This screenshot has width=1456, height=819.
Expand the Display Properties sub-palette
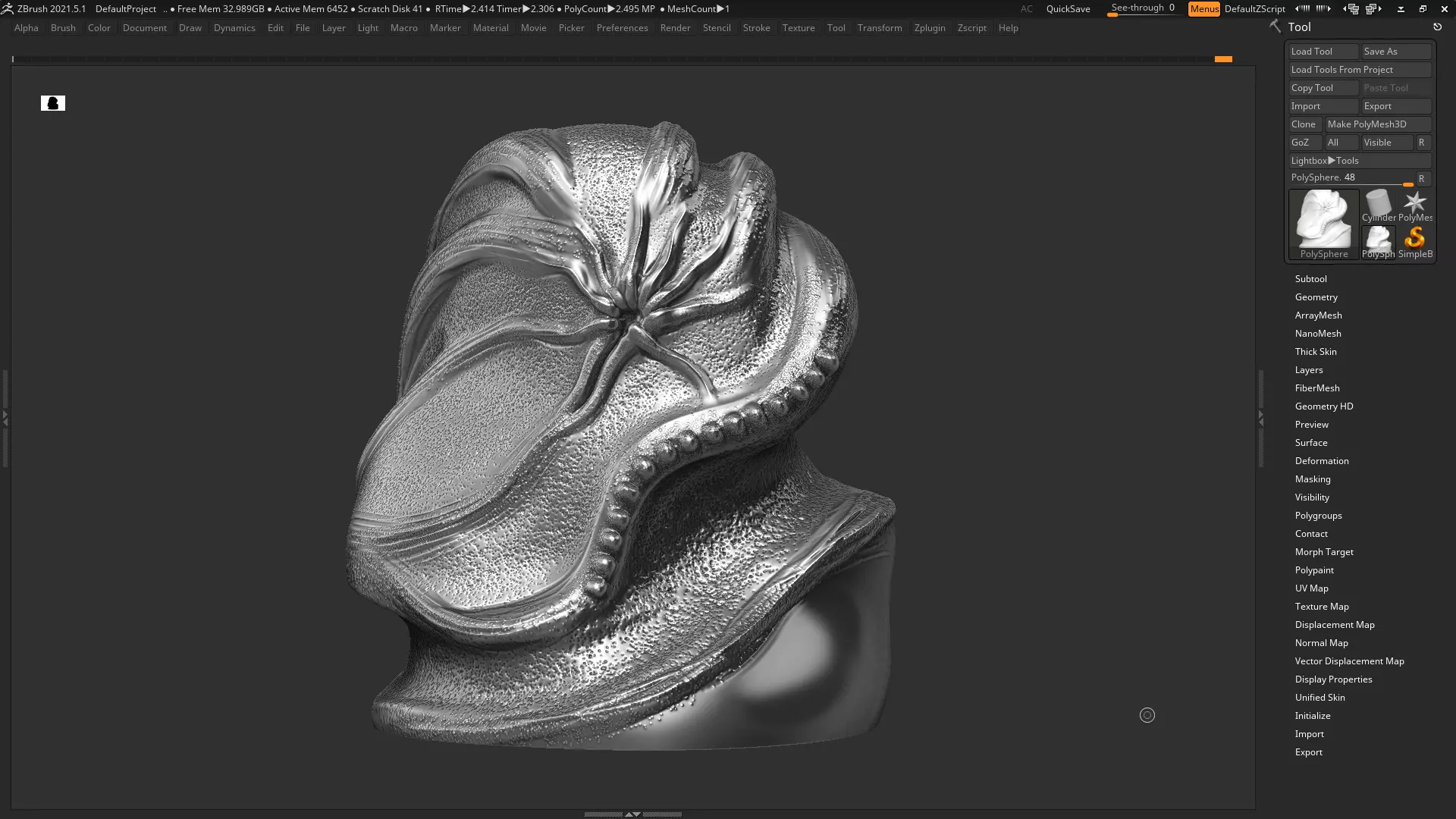tap(1333, 679)
